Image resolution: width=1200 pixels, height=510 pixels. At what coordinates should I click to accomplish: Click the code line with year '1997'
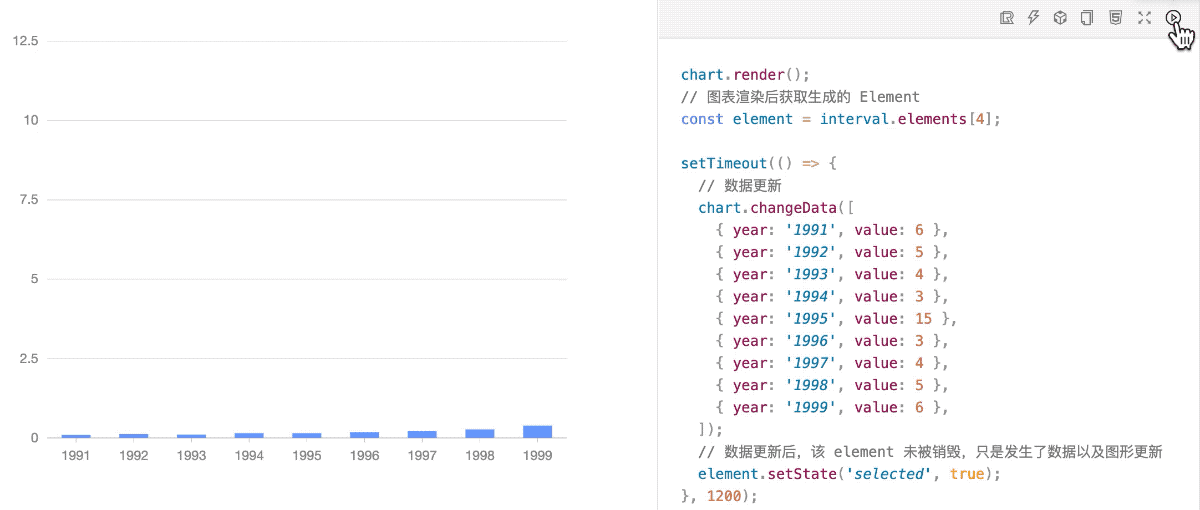(x=832, y=363)
